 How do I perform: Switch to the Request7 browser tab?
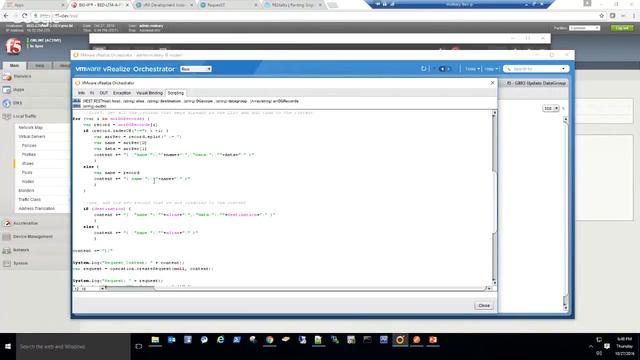pyautogui.click(x=229, y=5)
